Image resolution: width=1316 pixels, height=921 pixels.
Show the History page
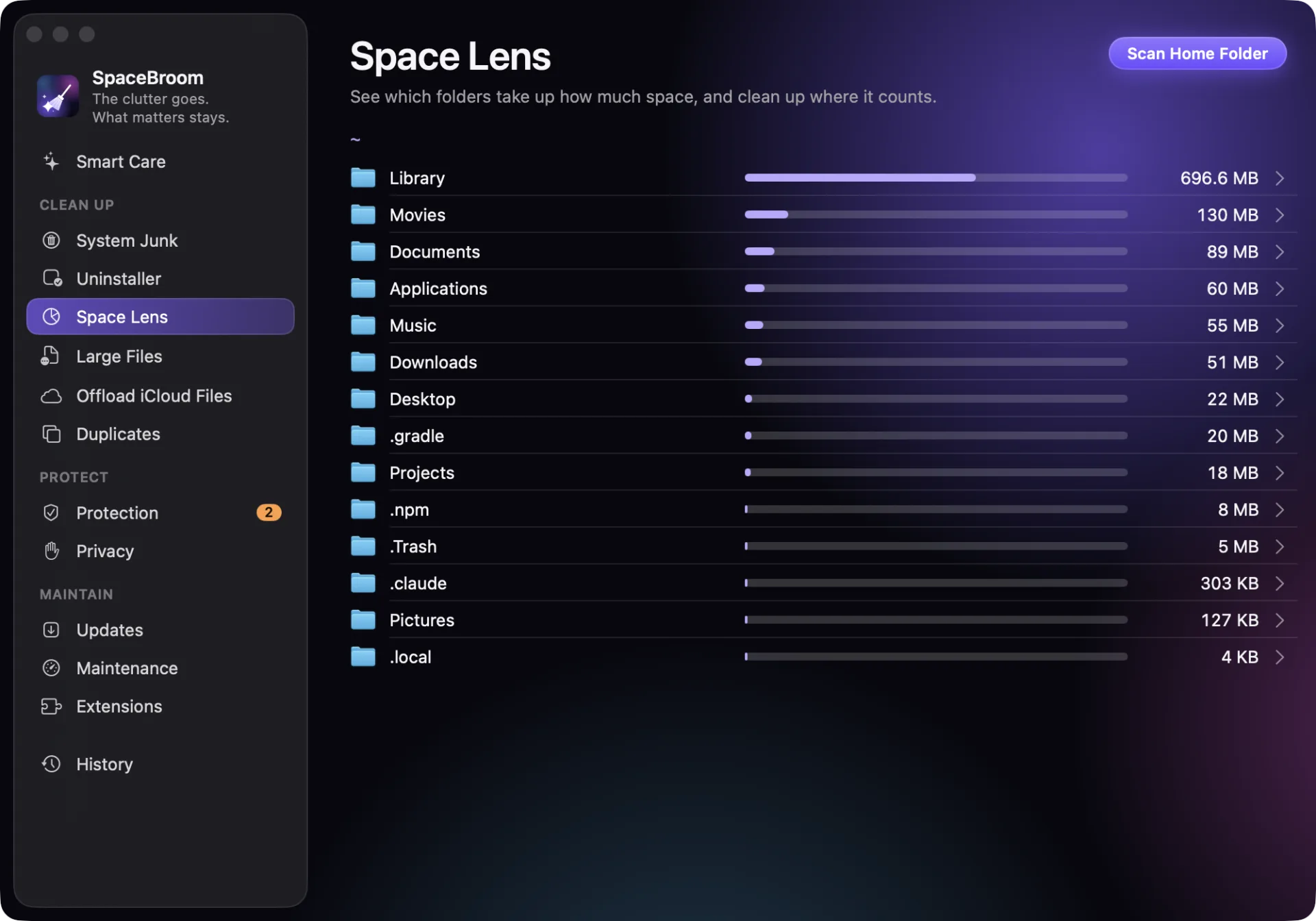click(x=160, y=764)
